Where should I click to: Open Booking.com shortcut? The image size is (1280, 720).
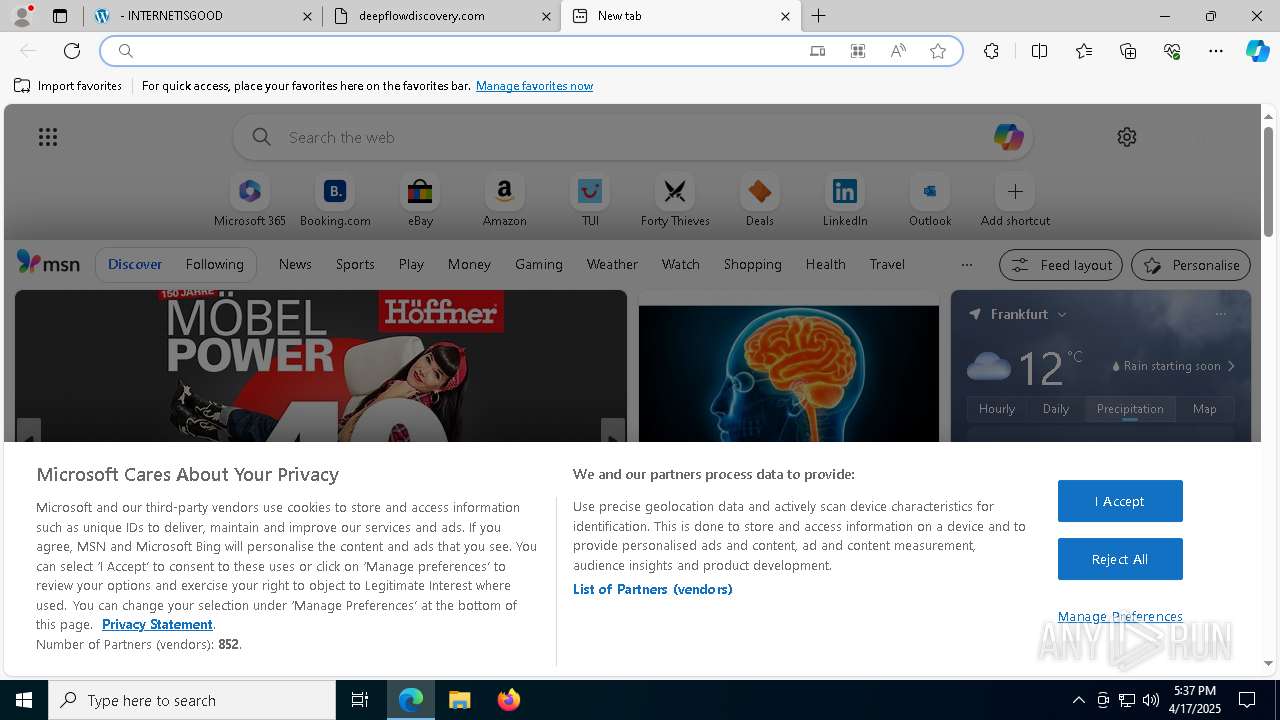click(335, 201)
